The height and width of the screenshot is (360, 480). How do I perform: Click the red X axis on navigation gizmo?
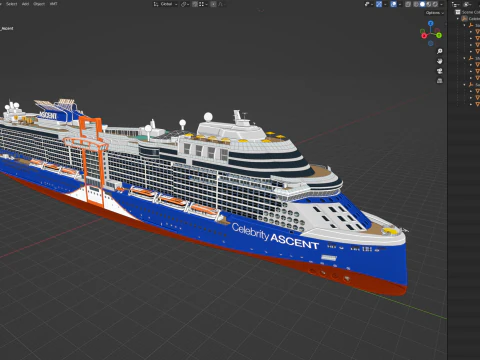424,36
